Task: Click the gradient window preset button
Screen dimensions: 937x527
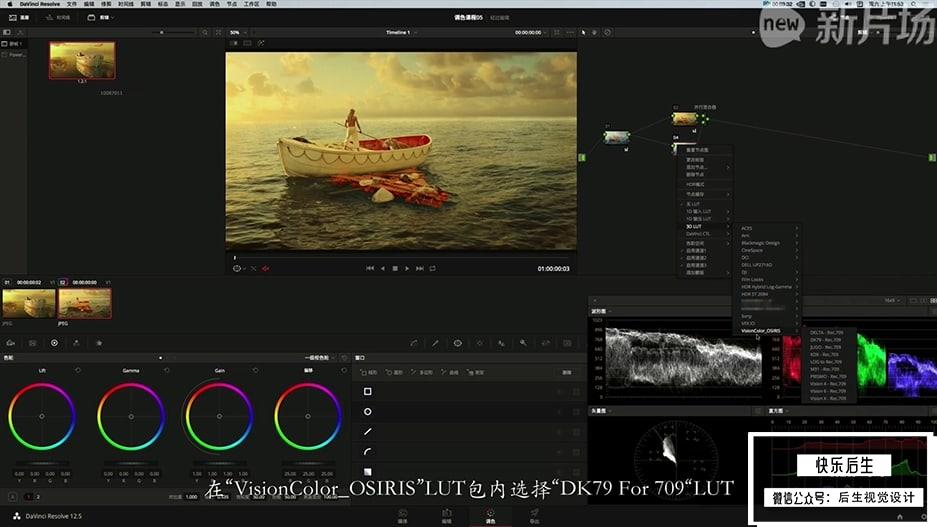Action: pos(476,372)
